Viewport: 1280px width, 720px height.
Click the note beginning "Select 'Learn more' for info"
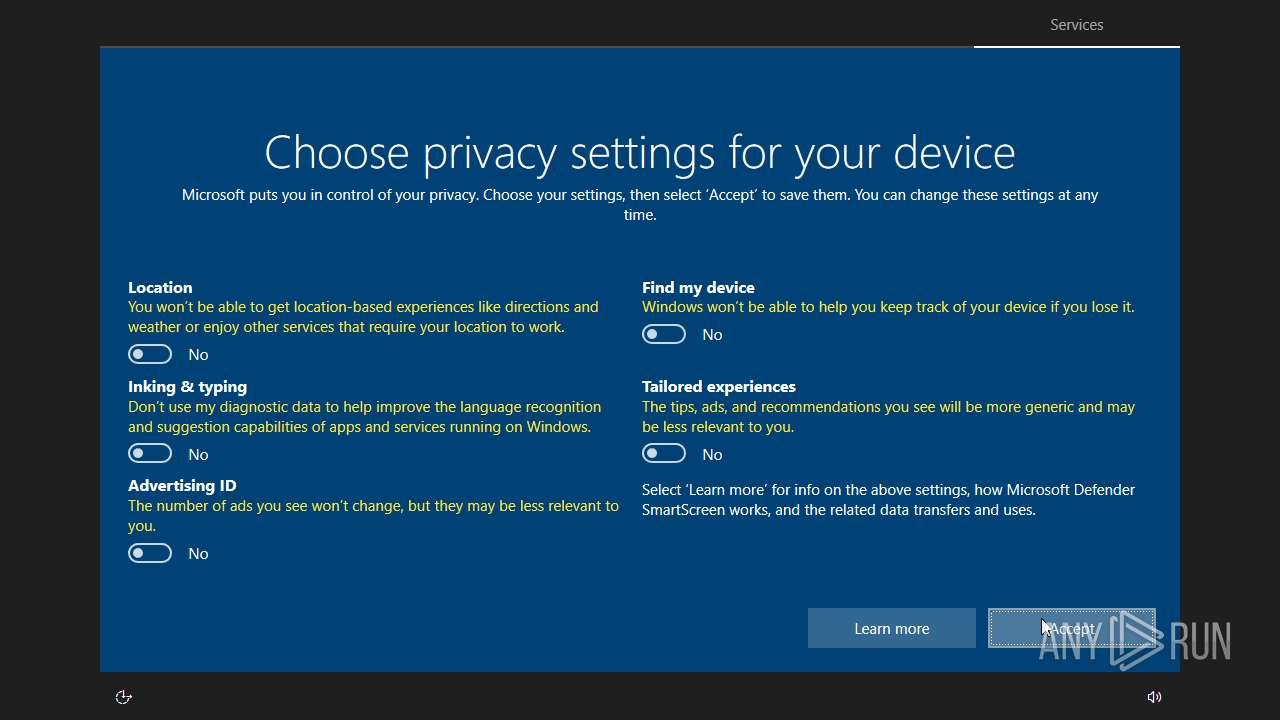click(x=888, y=500)
